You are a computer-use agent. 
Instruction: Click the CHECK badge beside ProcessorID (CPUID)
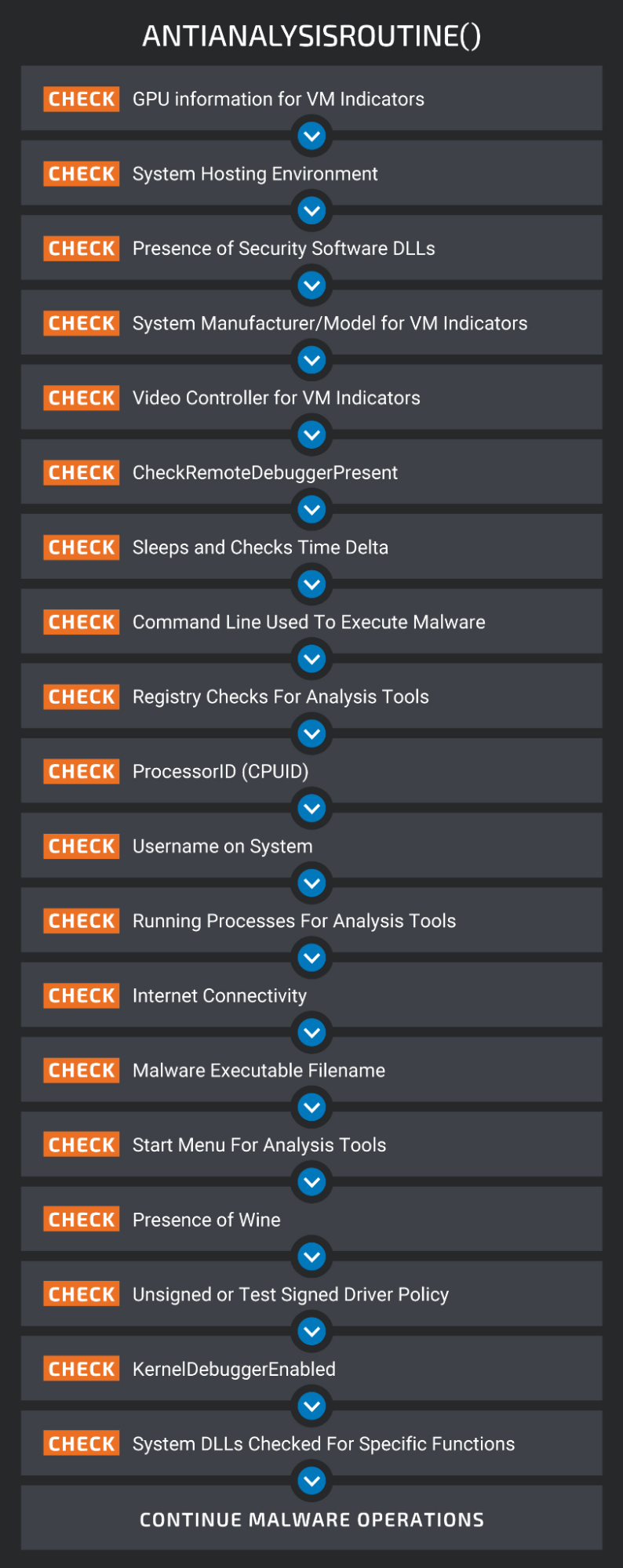tap(82, 771)
